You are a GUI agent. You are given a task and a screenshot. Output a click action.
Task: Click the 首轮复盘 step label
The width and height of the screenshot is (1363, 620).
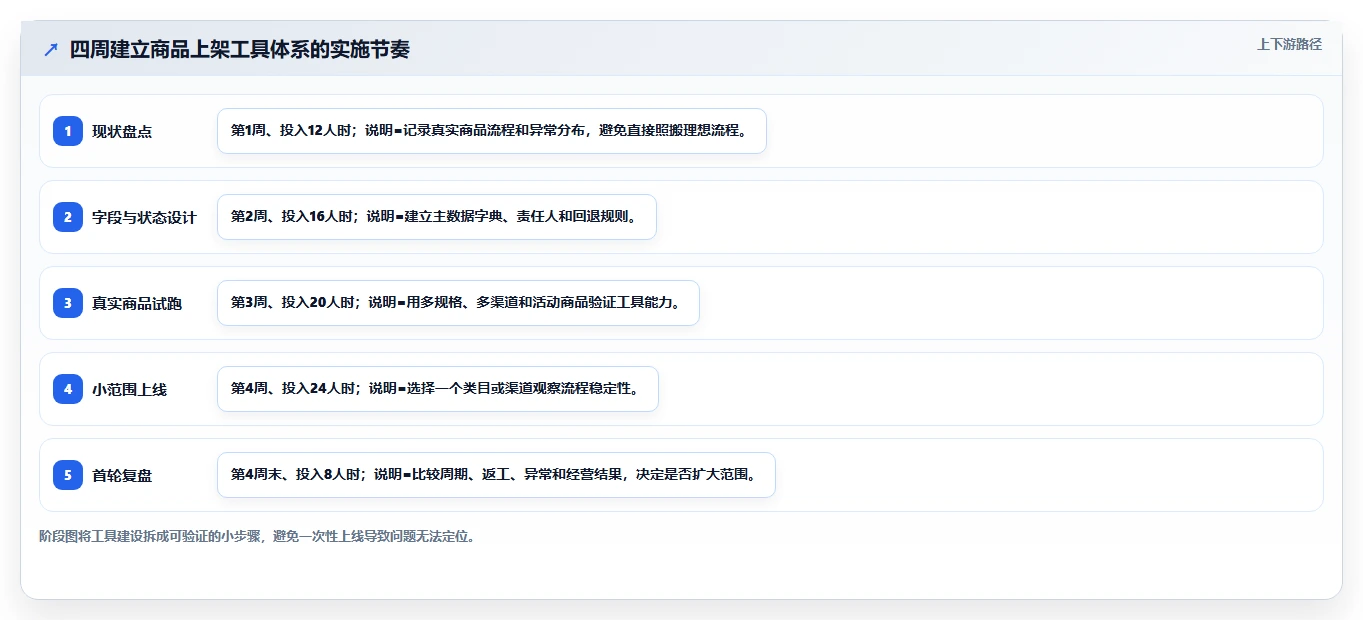point(122,475)
